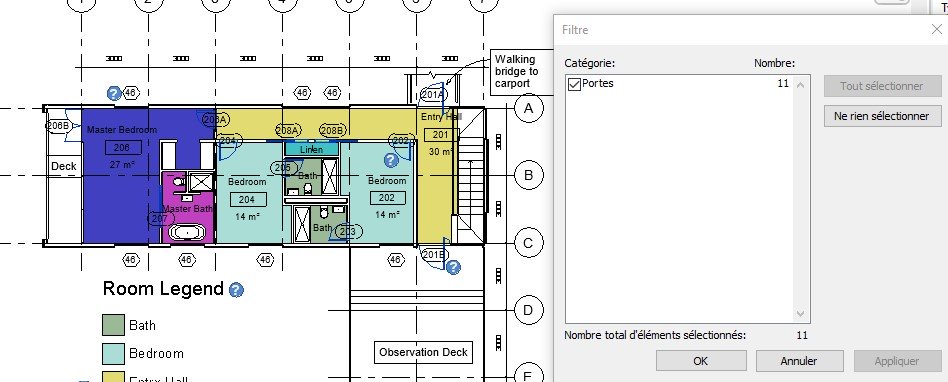
Task: Click grid bubble A
Action: tap(529, 108)
